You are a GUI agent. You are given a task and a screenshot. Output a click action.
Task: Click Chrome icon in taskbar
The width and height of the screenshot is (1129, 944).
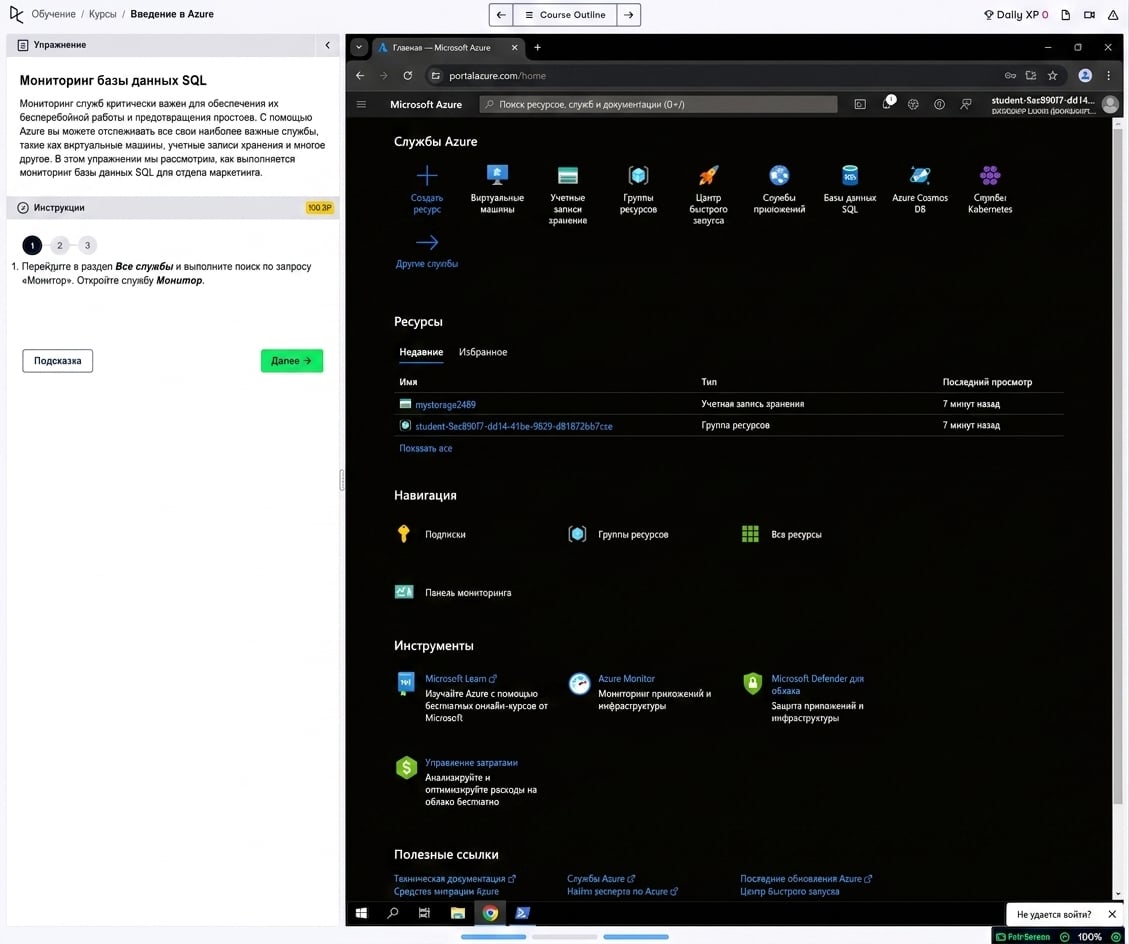click(x=490, y=913)
